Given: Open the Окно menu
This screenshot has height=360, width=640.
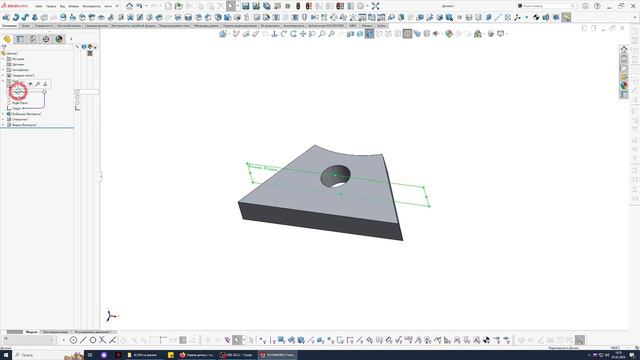Looking at the screenshot, I should [x=108, y=6].
